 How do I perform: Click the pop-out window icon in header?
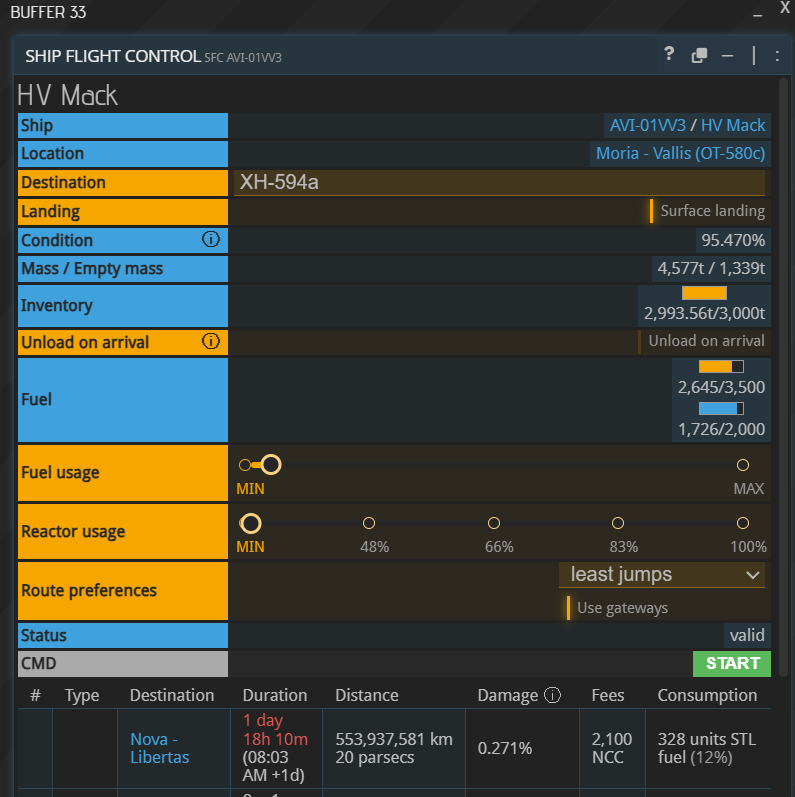[700, 56]
